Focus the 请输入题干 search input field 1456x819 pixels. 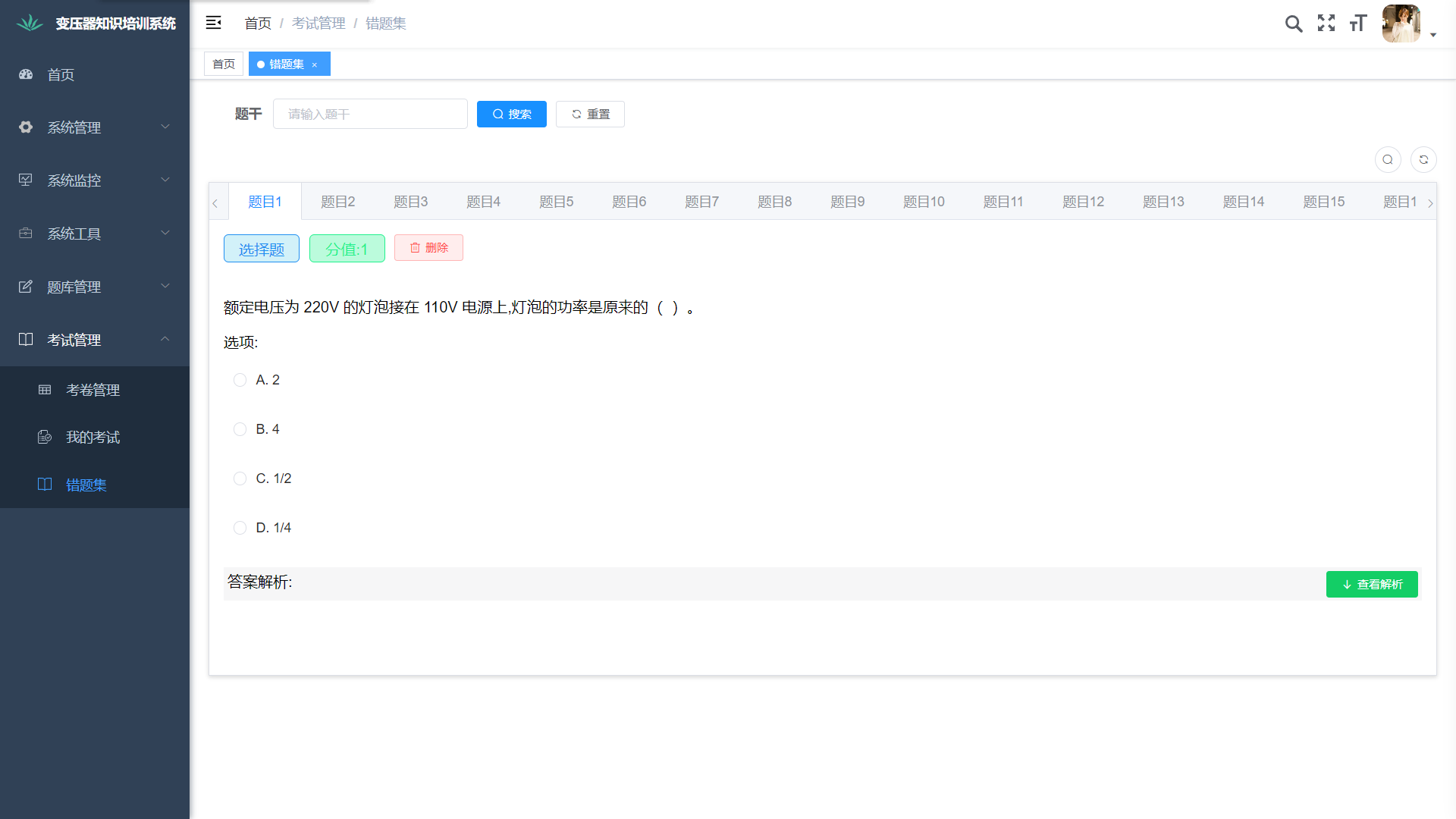(370, 115)
